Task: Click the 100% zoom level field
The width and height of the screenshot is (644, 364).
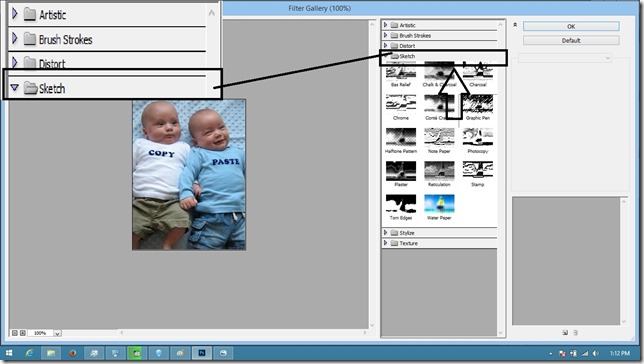Action: (40, 333)
